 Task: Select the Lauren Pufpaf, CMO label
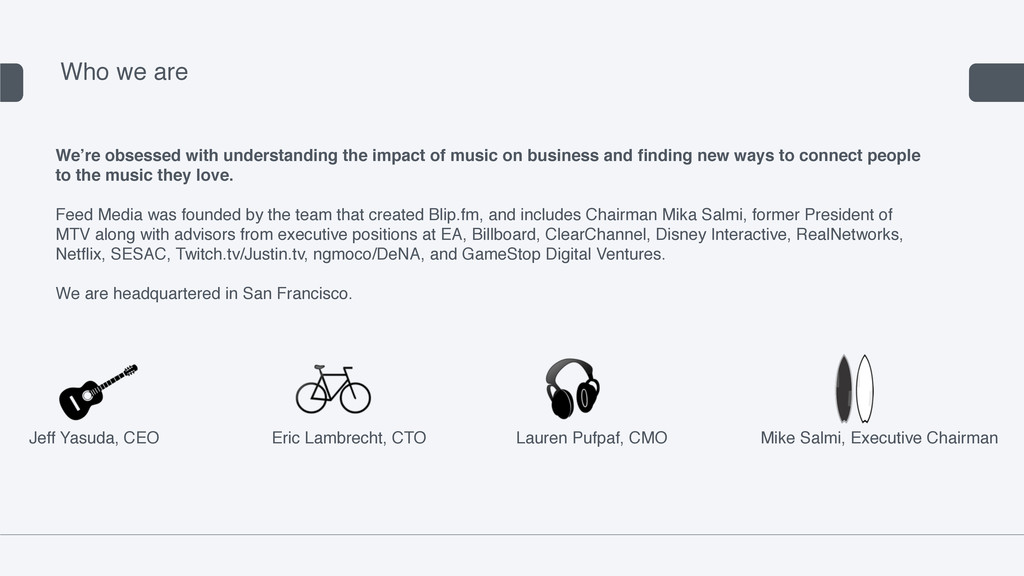pos(592,438)
